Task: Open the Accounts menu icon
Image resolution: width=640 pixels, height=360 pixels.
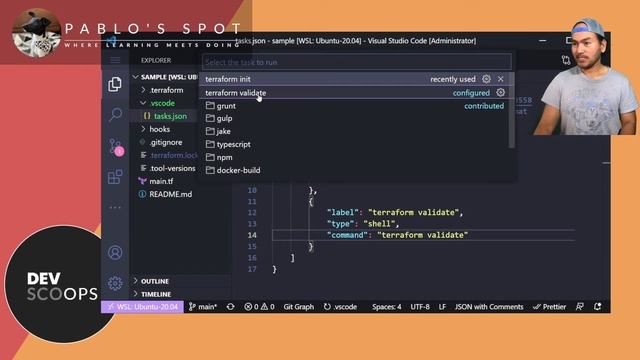Action: pos(115,252)
